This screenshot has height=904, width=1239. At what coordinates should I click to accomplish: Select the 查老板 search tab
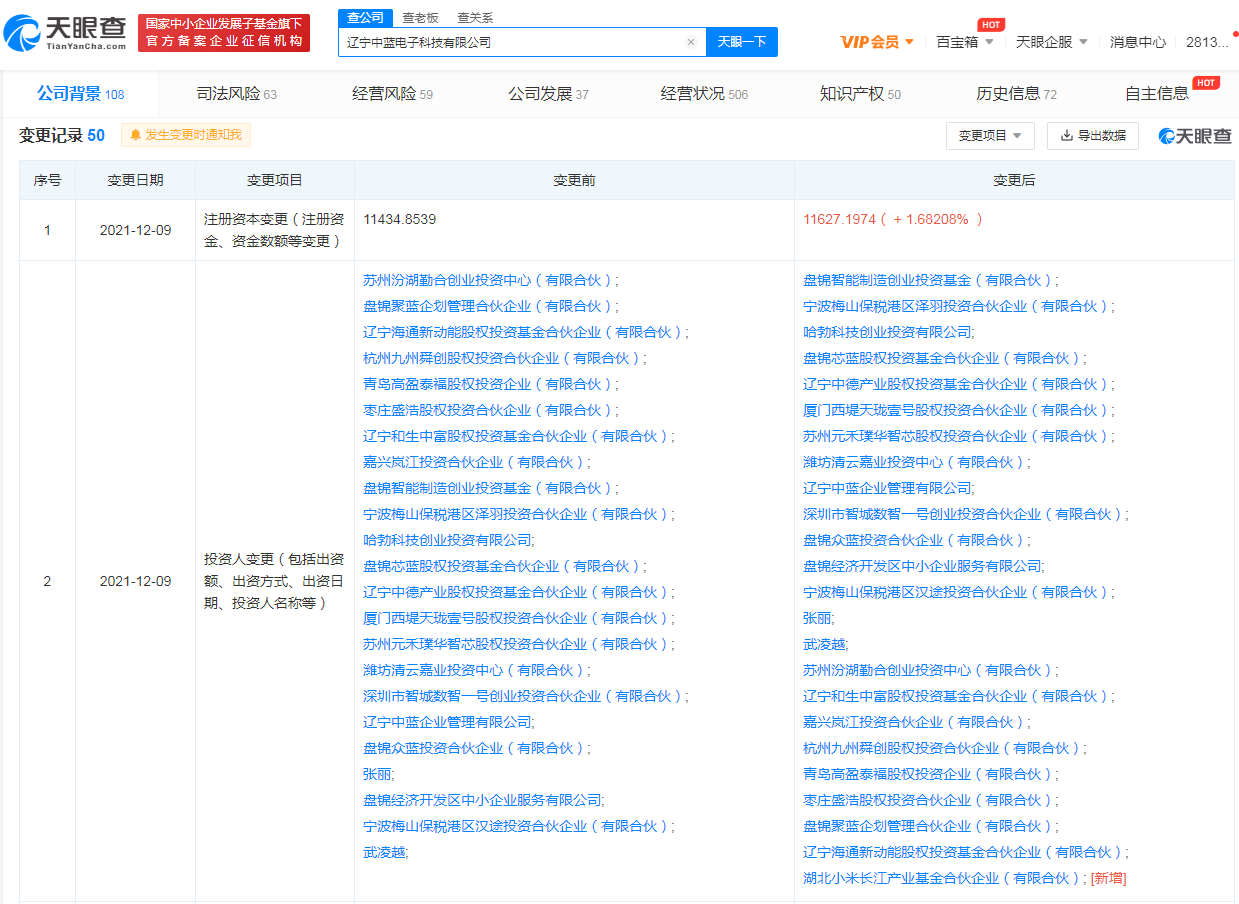(420, 18)
